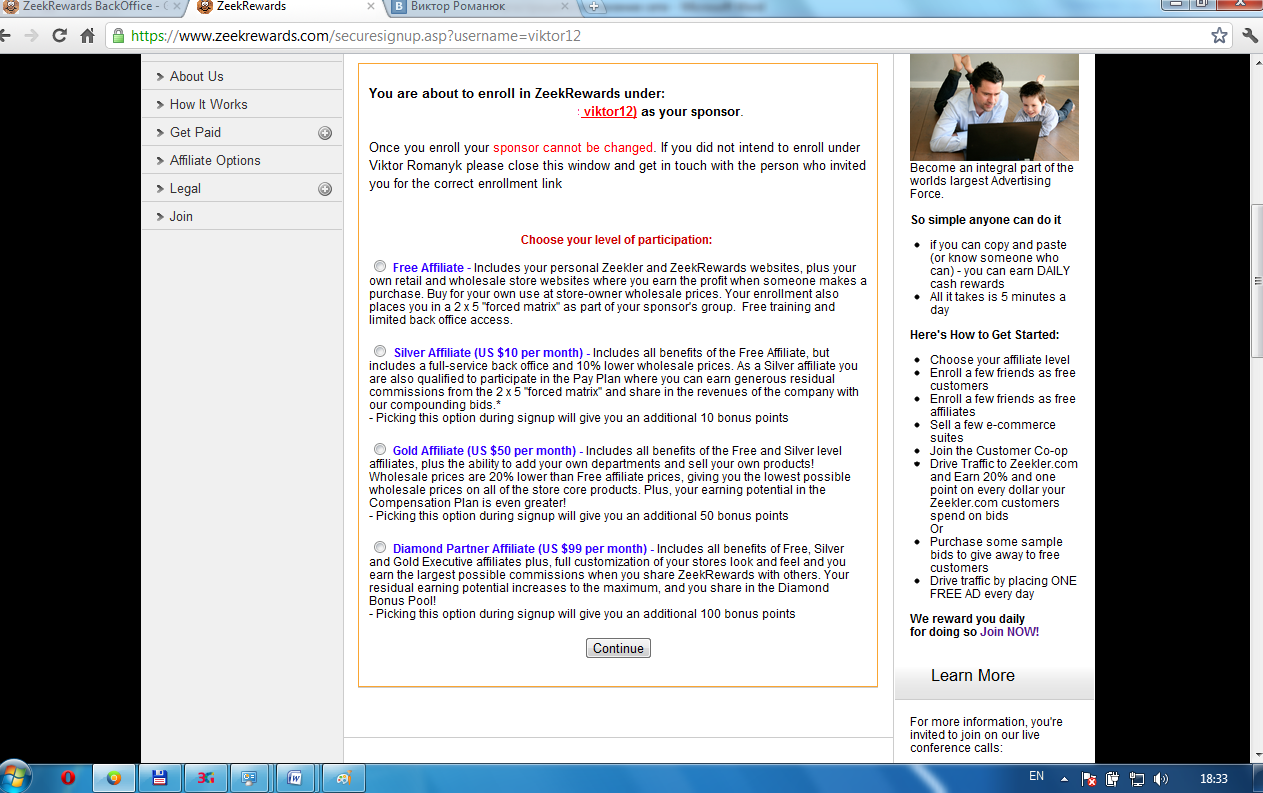The height and width of the screenshot is (793, 1263).
Task: Click the green SSL padlock icon
Action: (118, 36)
